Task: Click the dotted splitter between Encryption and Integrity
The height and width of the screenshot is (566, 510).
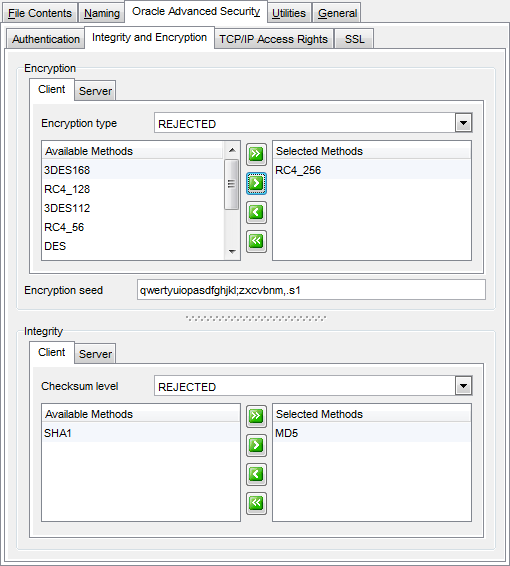Action: (256, 318)
